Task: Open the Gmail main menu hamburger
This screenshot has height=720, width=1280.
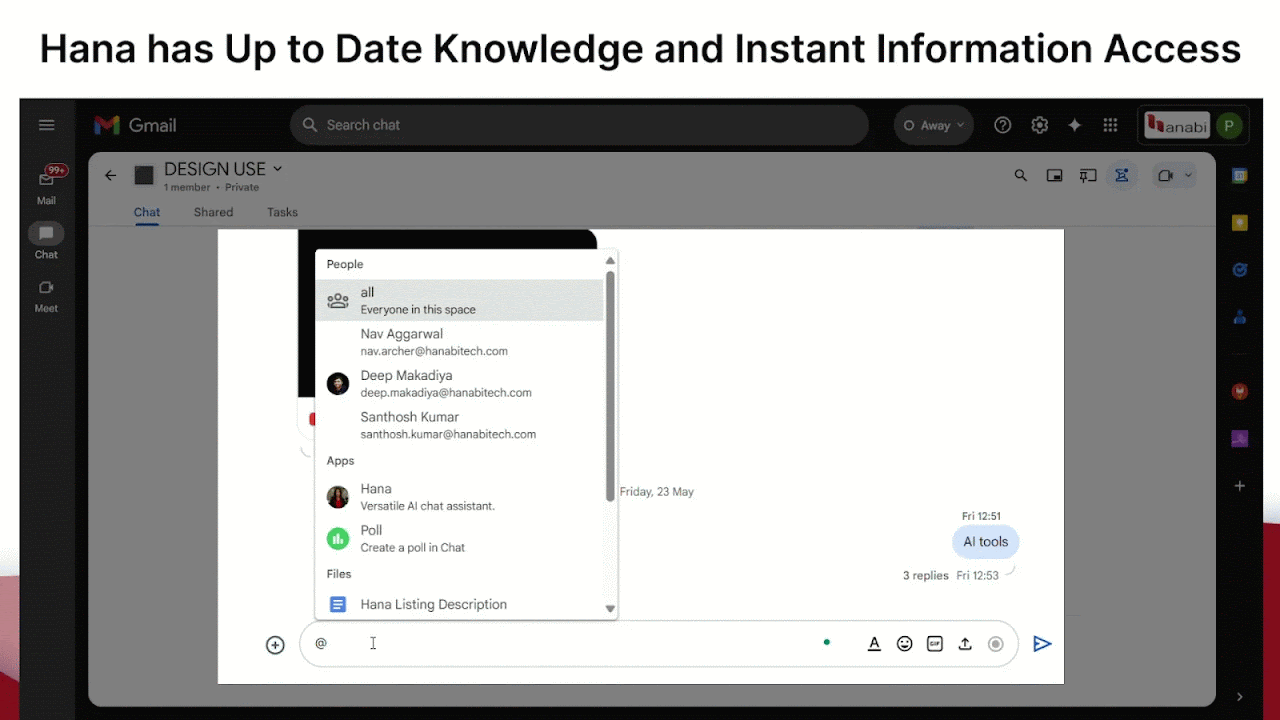Action: point(46,125)
